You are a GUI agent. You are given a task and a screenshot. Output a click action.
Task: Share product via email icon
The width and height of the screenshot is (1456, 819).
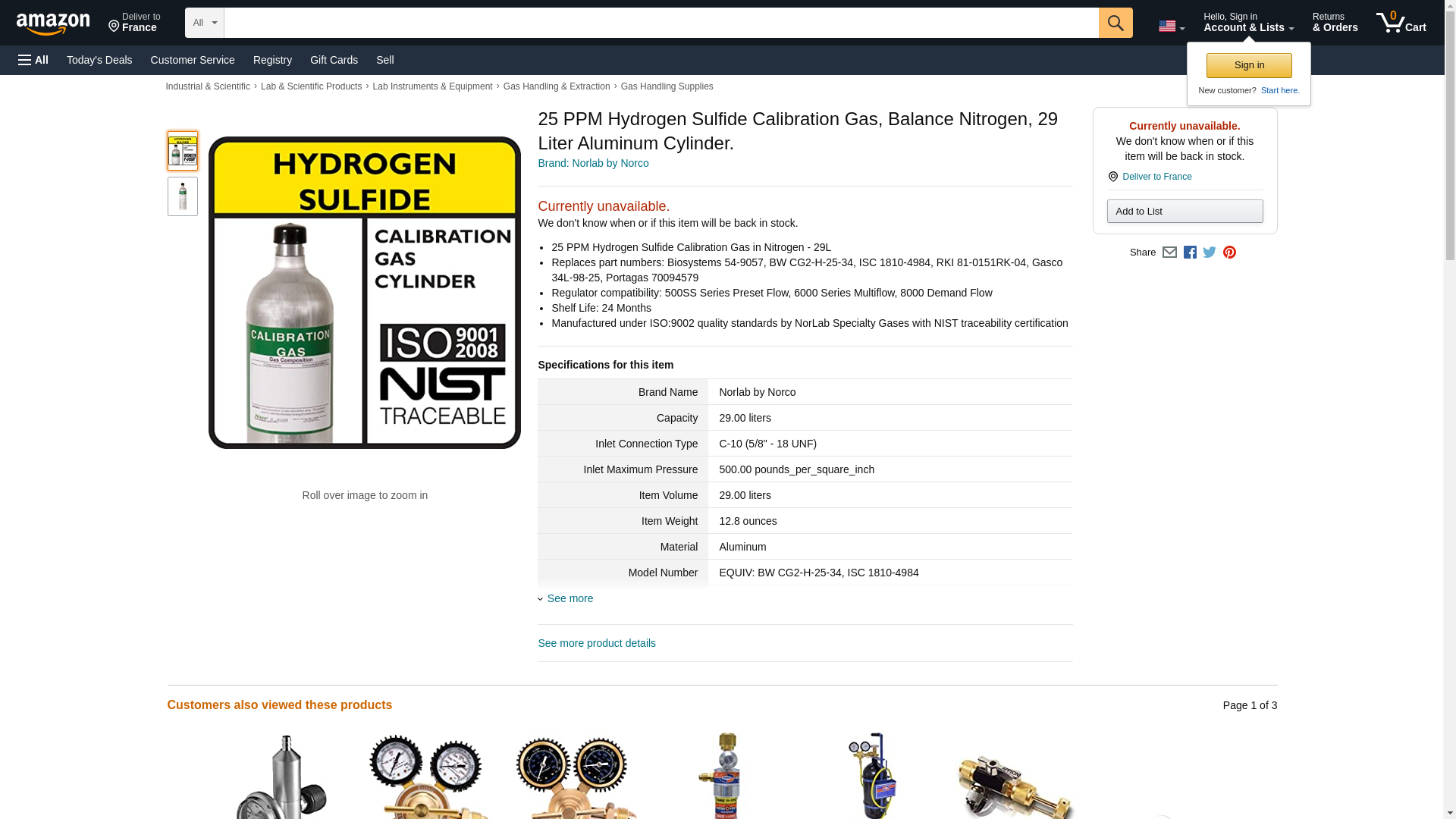1169,253
